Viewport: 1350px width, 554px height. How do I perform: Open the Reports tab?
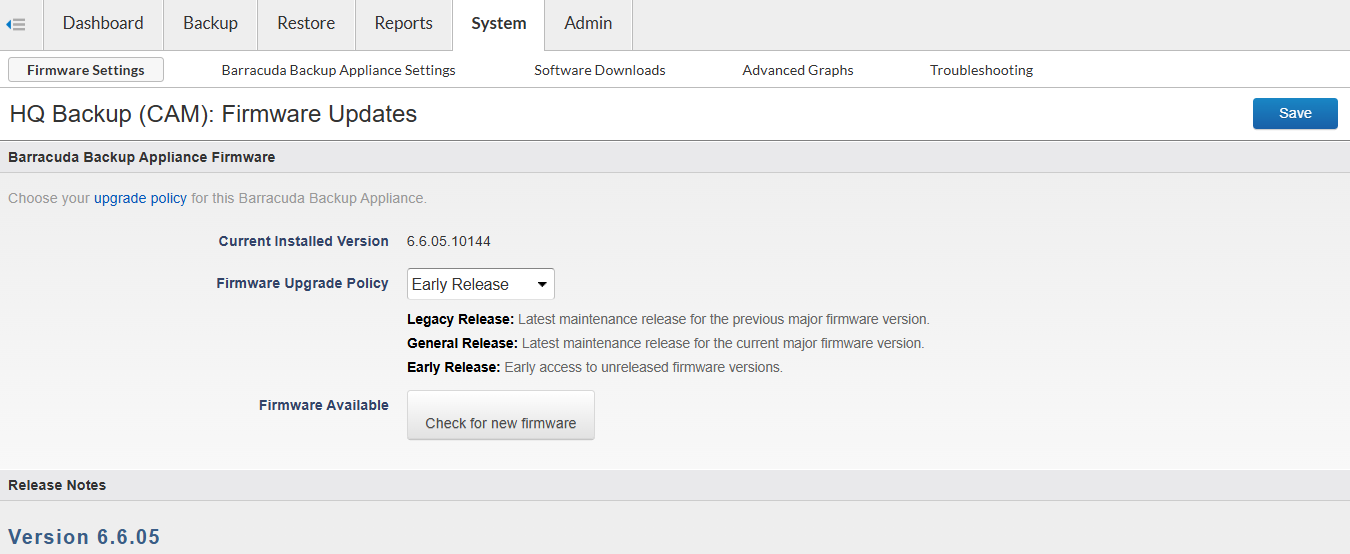(403, 24)
